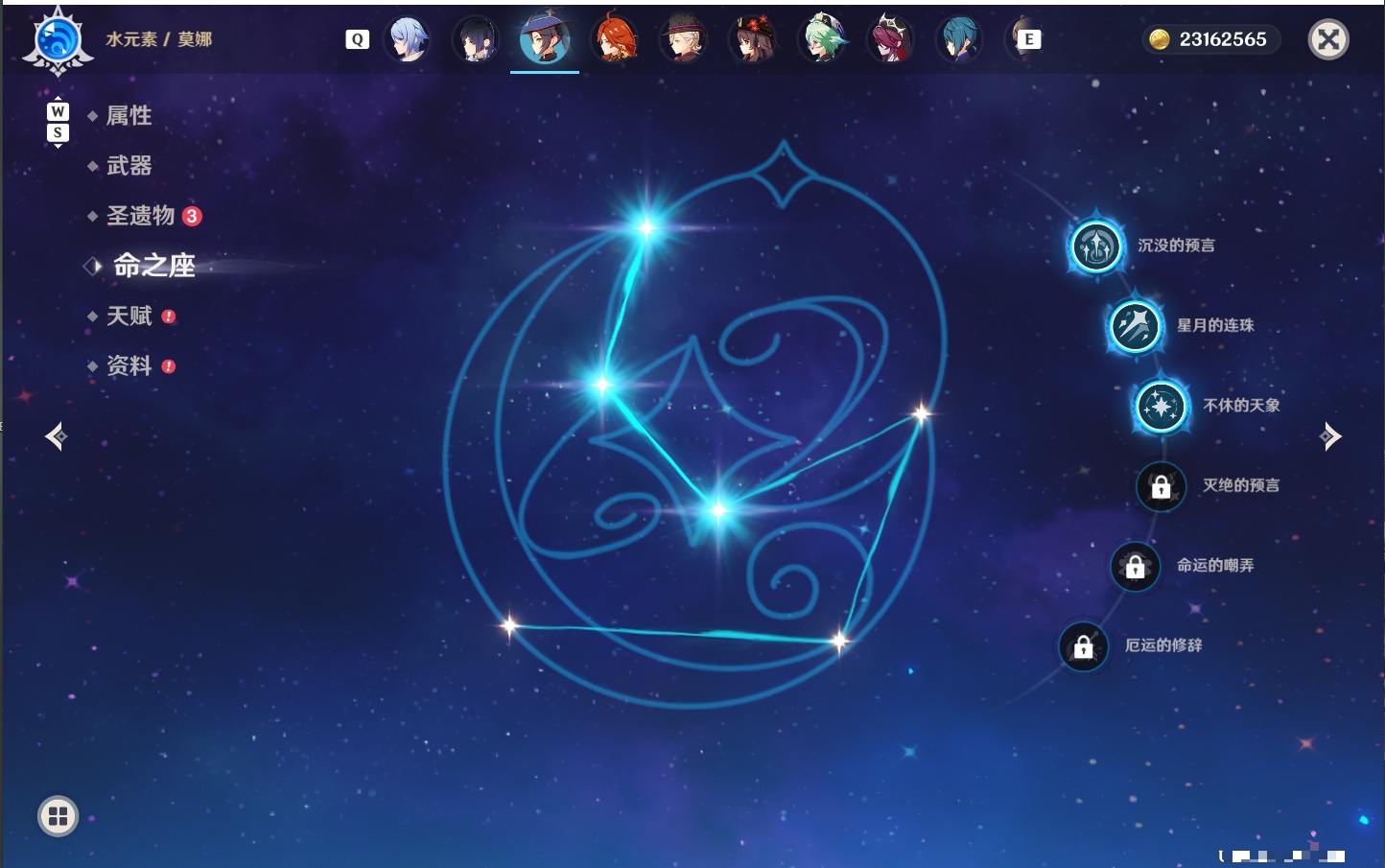Choose the first blue-haired character portrait

pyautogui.click(x=408, y=39)
